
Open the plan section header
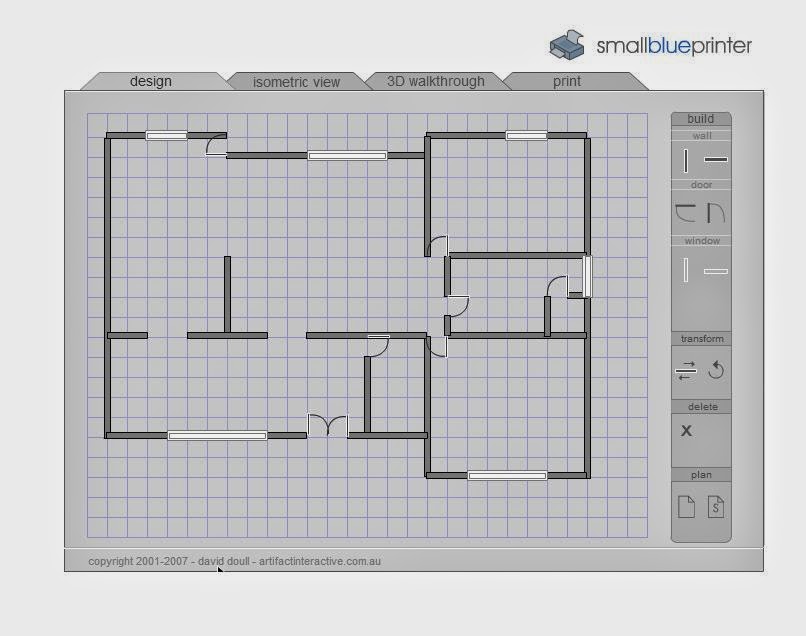(x=700, y=474)
